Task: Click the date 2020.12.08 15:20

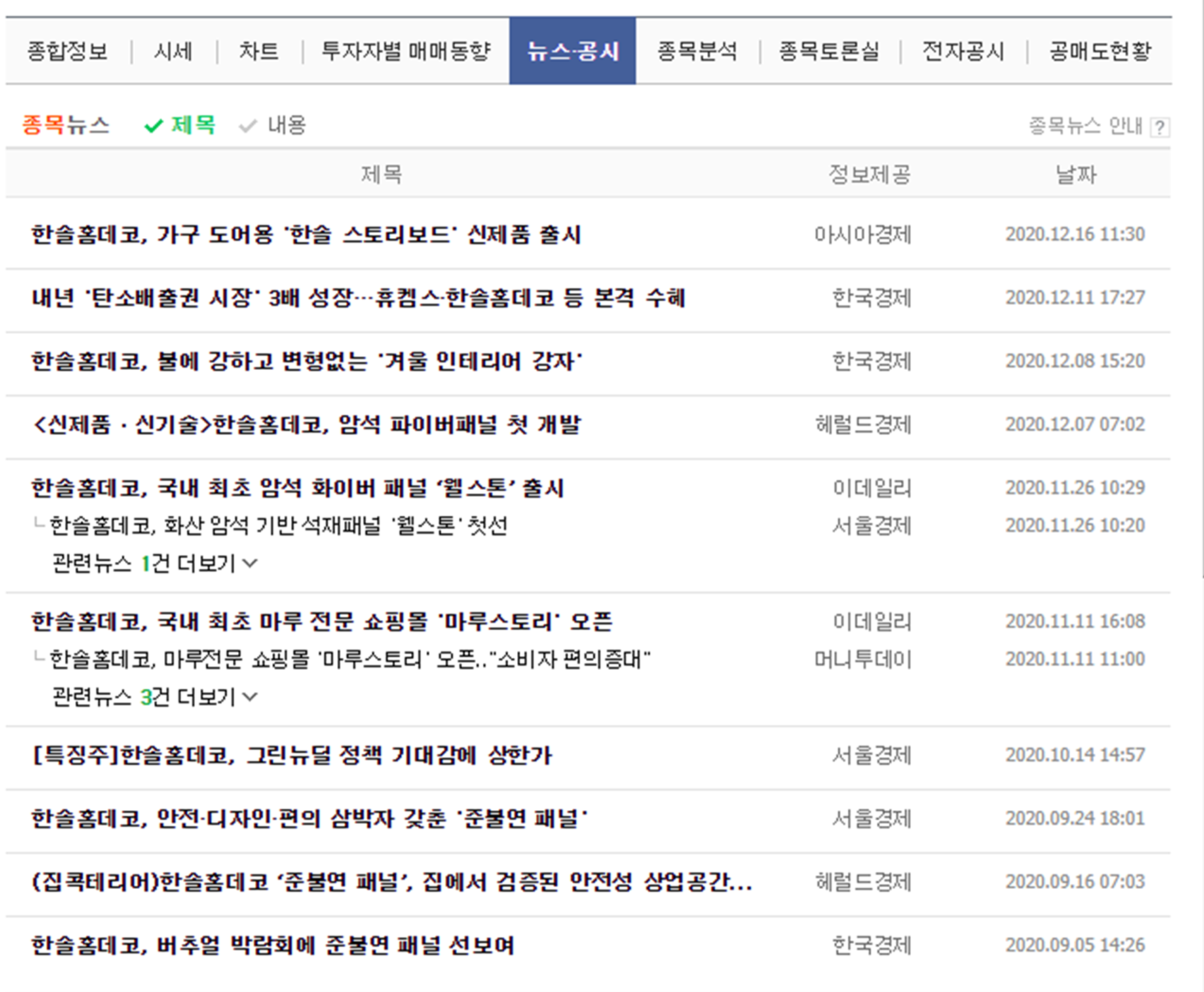Action: point(1075,361)
